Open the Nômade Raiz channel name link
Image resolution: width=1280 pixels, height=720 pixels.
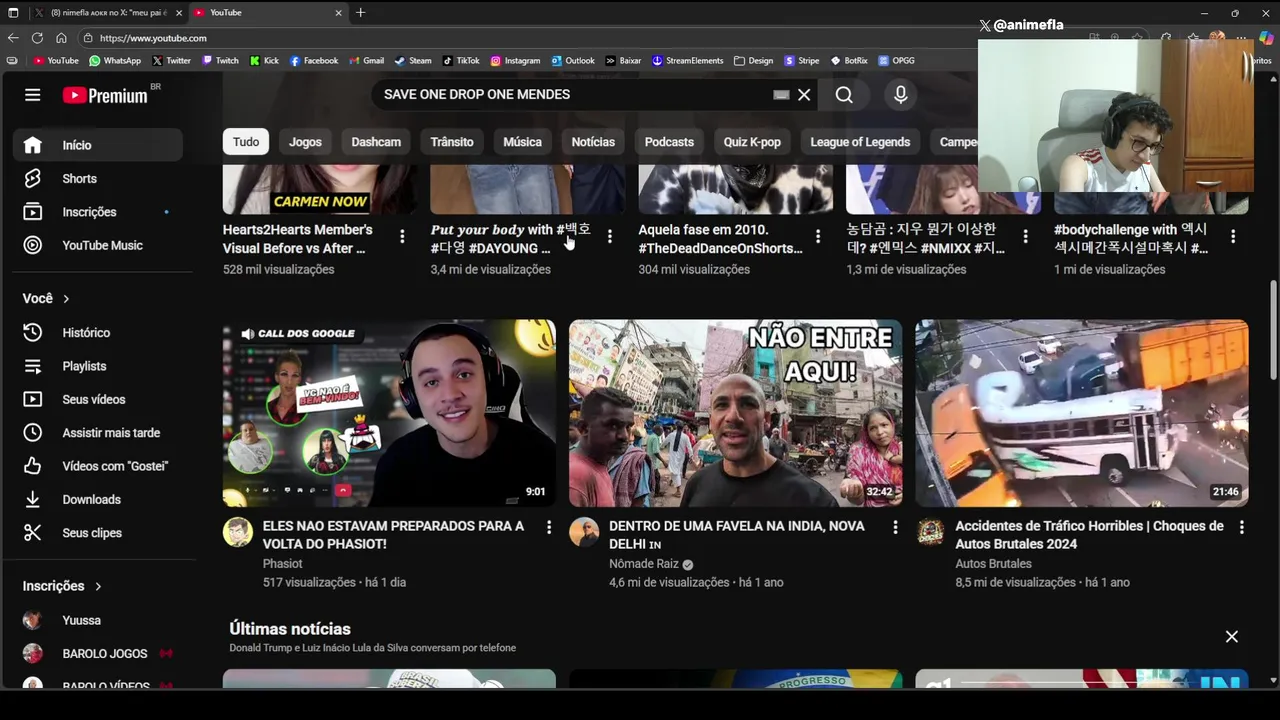click(643, 564)
